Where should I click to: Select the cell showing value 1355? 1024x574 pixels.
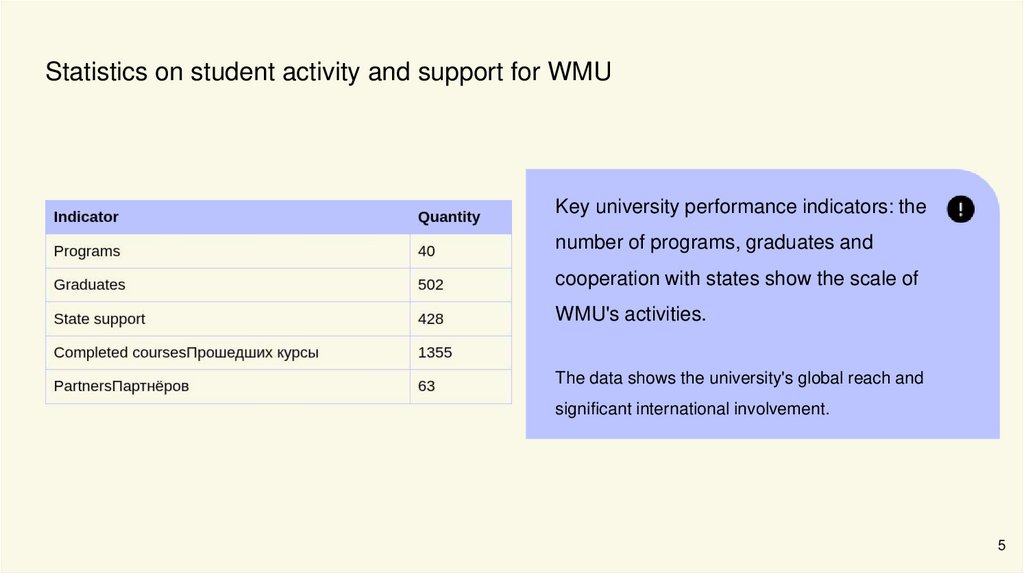point(435,353)
